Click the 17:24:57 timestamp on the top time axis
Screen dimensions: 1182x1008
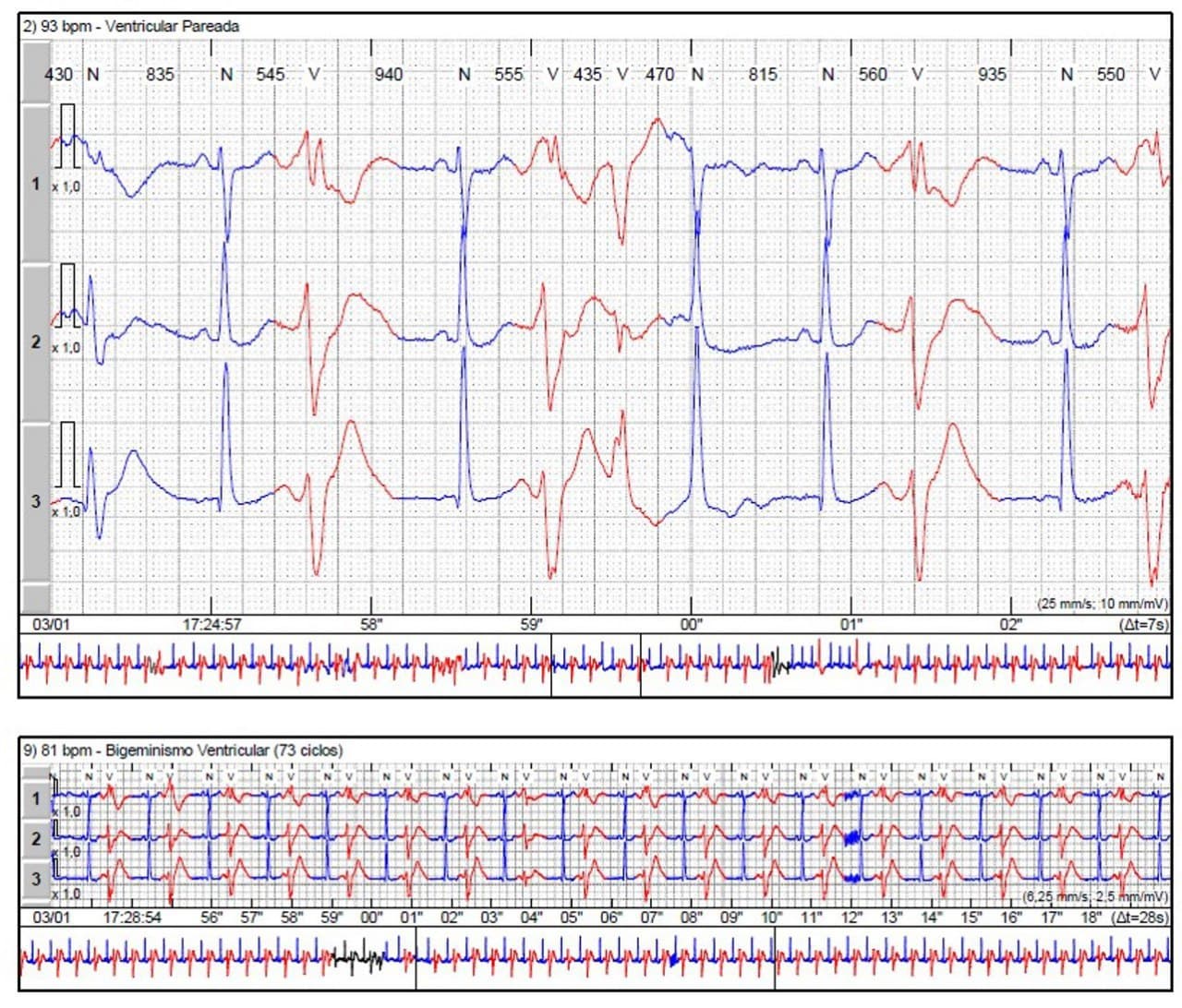point(211,624)
